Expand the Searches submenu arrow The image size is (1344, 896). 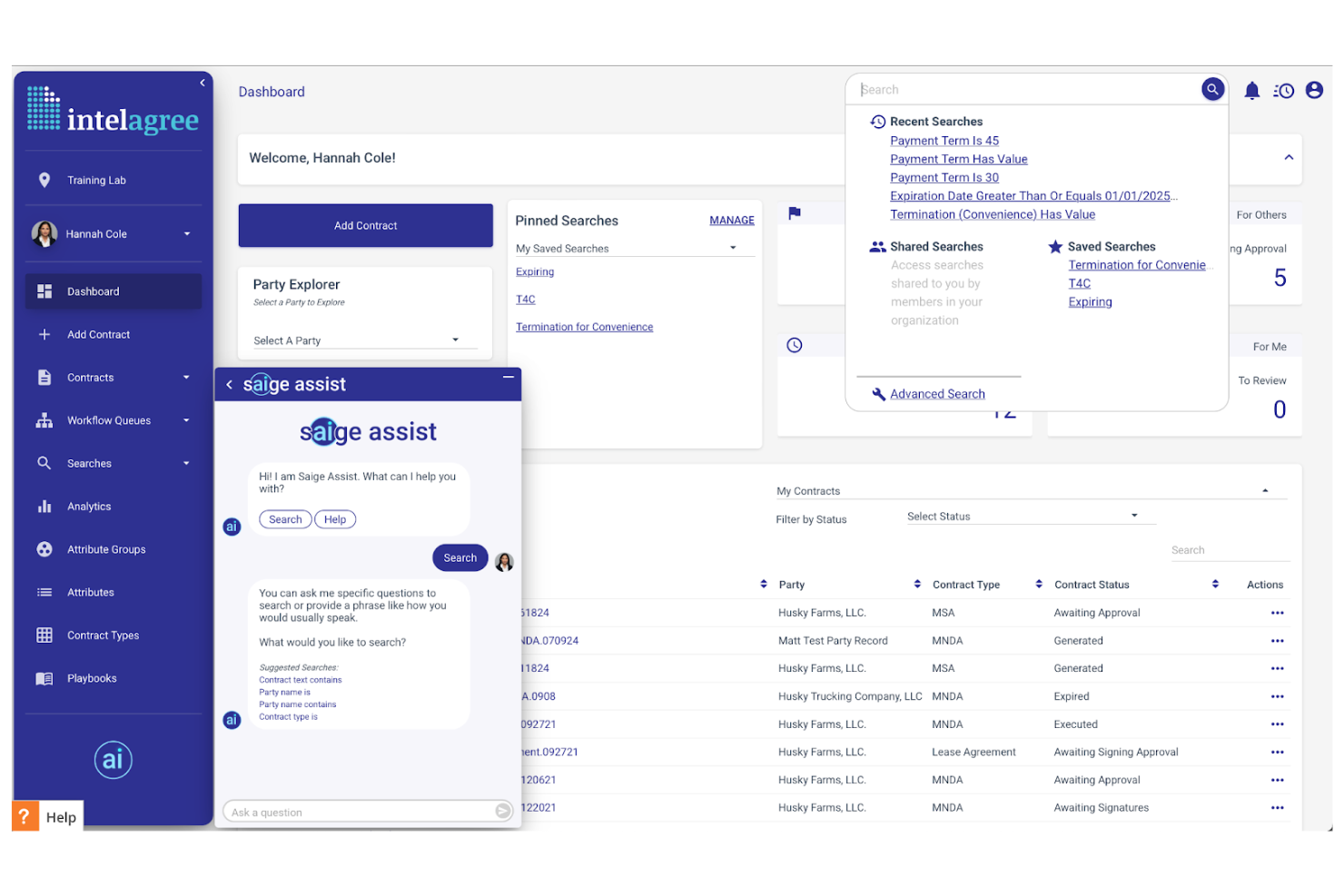click(x=186, y=463)
